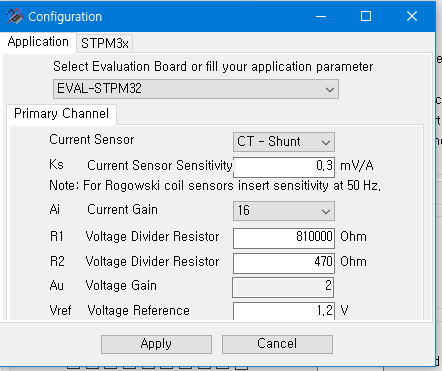Maximize the Configuration window
This screenshot has width=442, height=371.
366,16
